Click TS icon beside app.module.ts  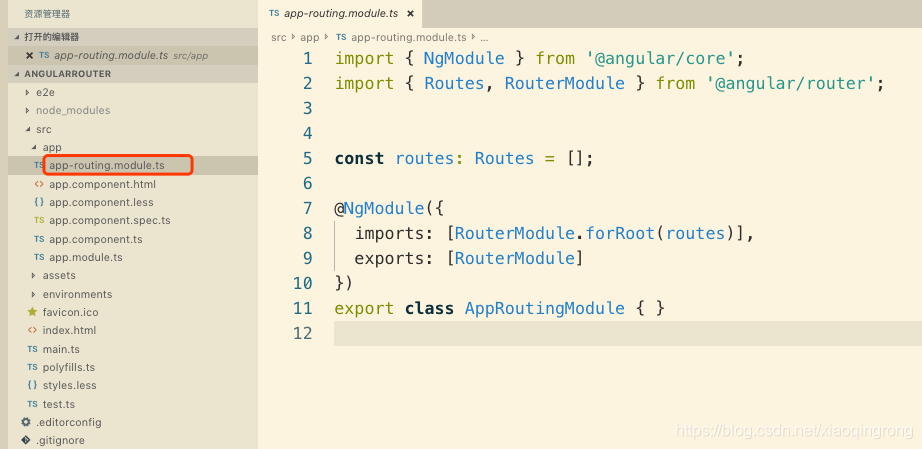(39, 257)
